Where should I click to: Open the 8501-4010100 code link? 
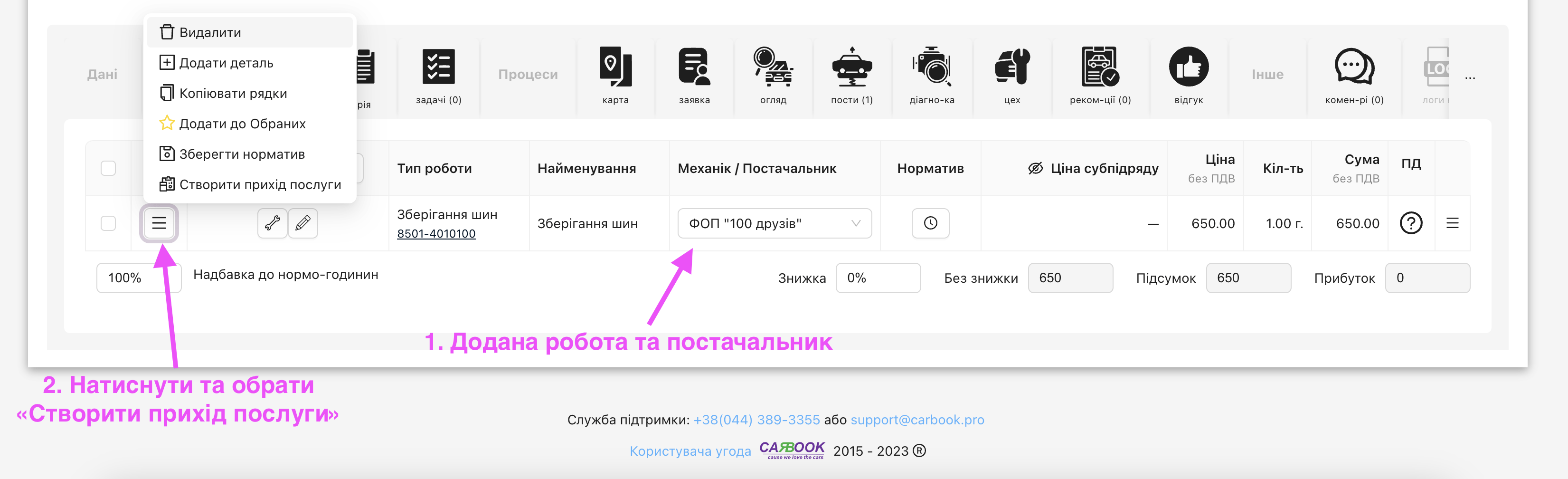click(x=436, y=234)
